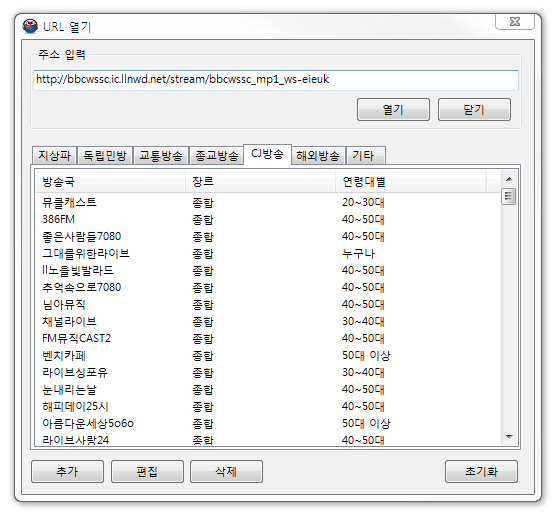Go to the 해외방송 tab

click(x=318, y=156)
